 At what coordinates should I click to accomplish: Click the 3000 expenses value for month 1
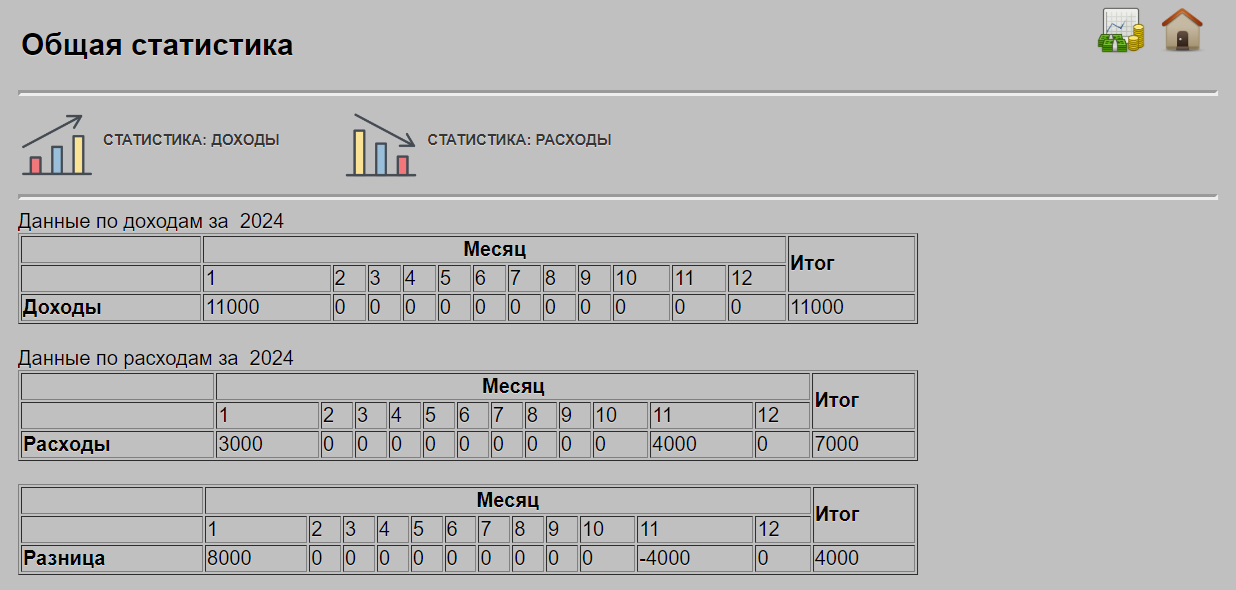(266, 444)
